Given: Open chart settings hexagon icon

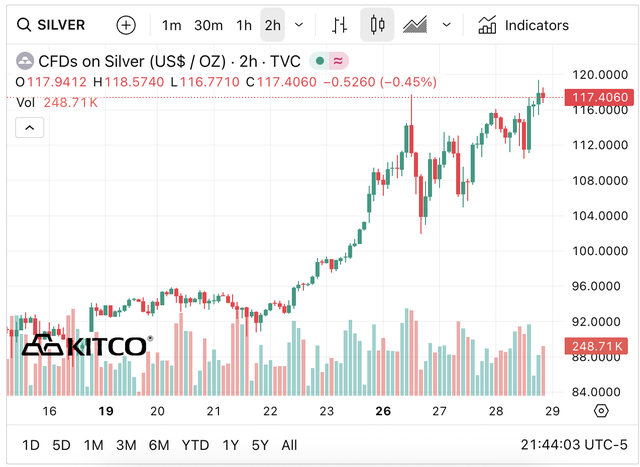Looking at the screenshot, I should click(x=601, y=411).
